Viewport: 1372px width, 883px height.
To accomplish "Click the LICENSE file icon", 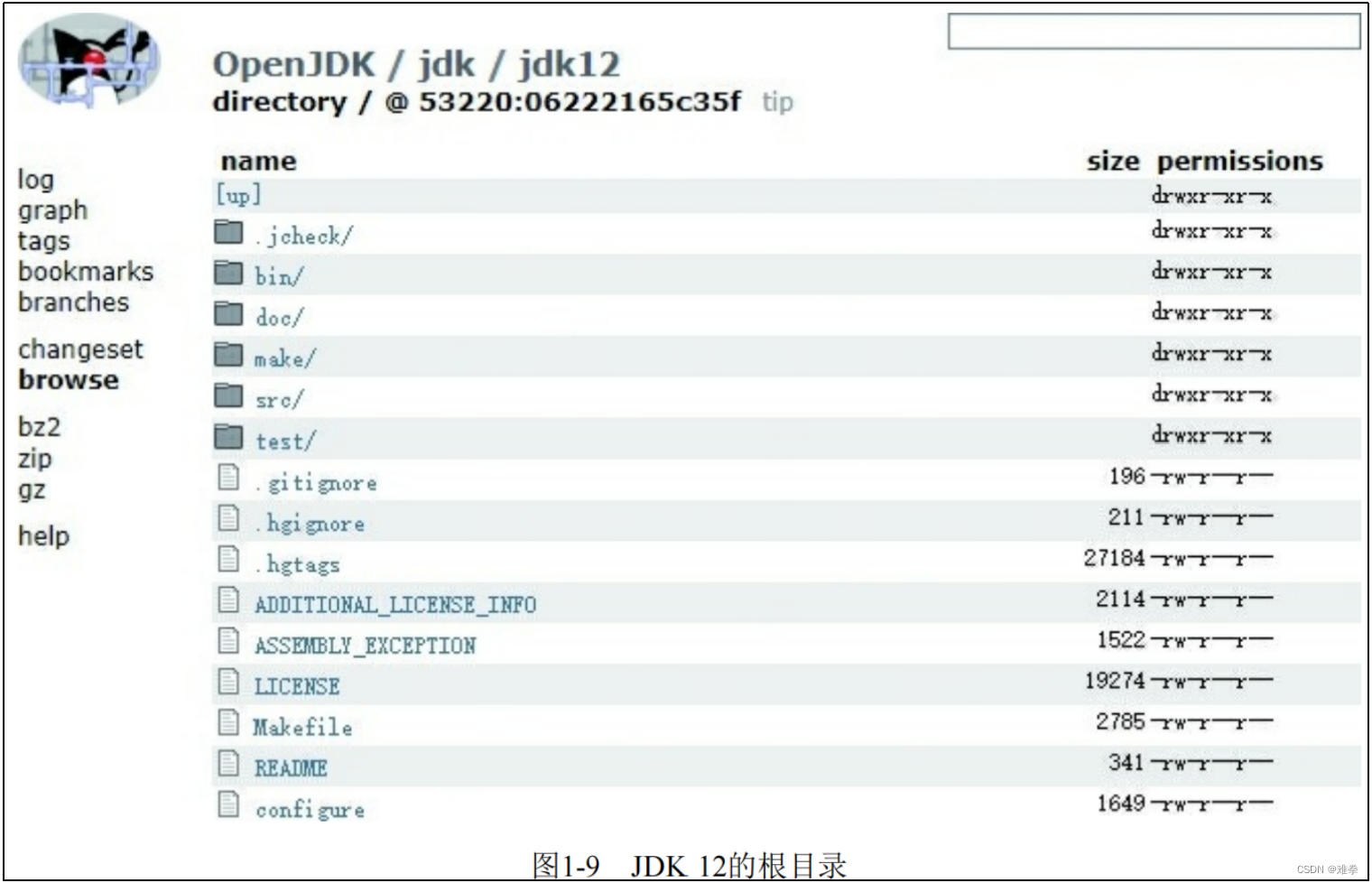I will click(x=227, y=680).
